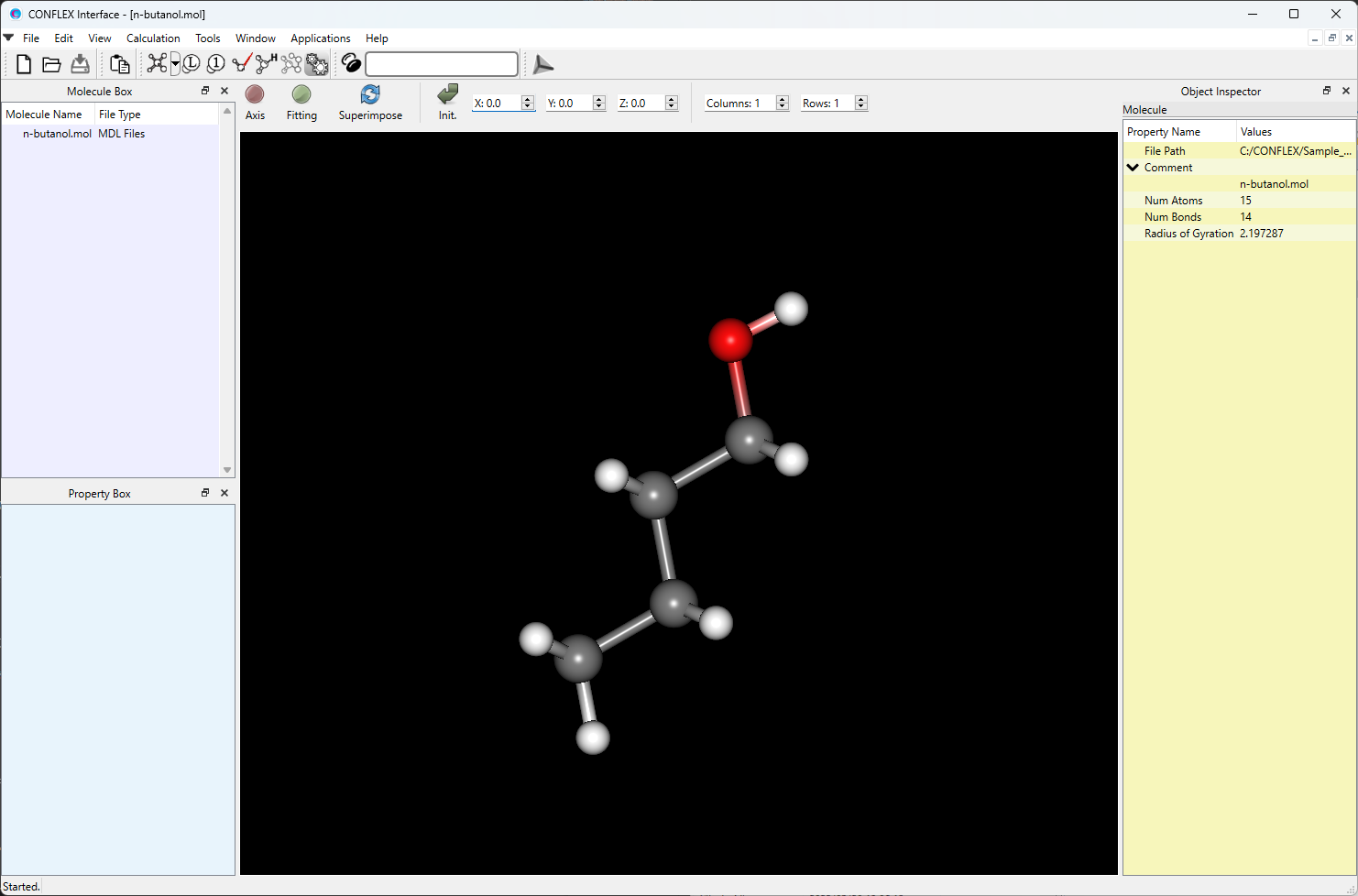Screen dimensions: 1358x896
Task: Open the atom selection tool
Action: (291, 63)
